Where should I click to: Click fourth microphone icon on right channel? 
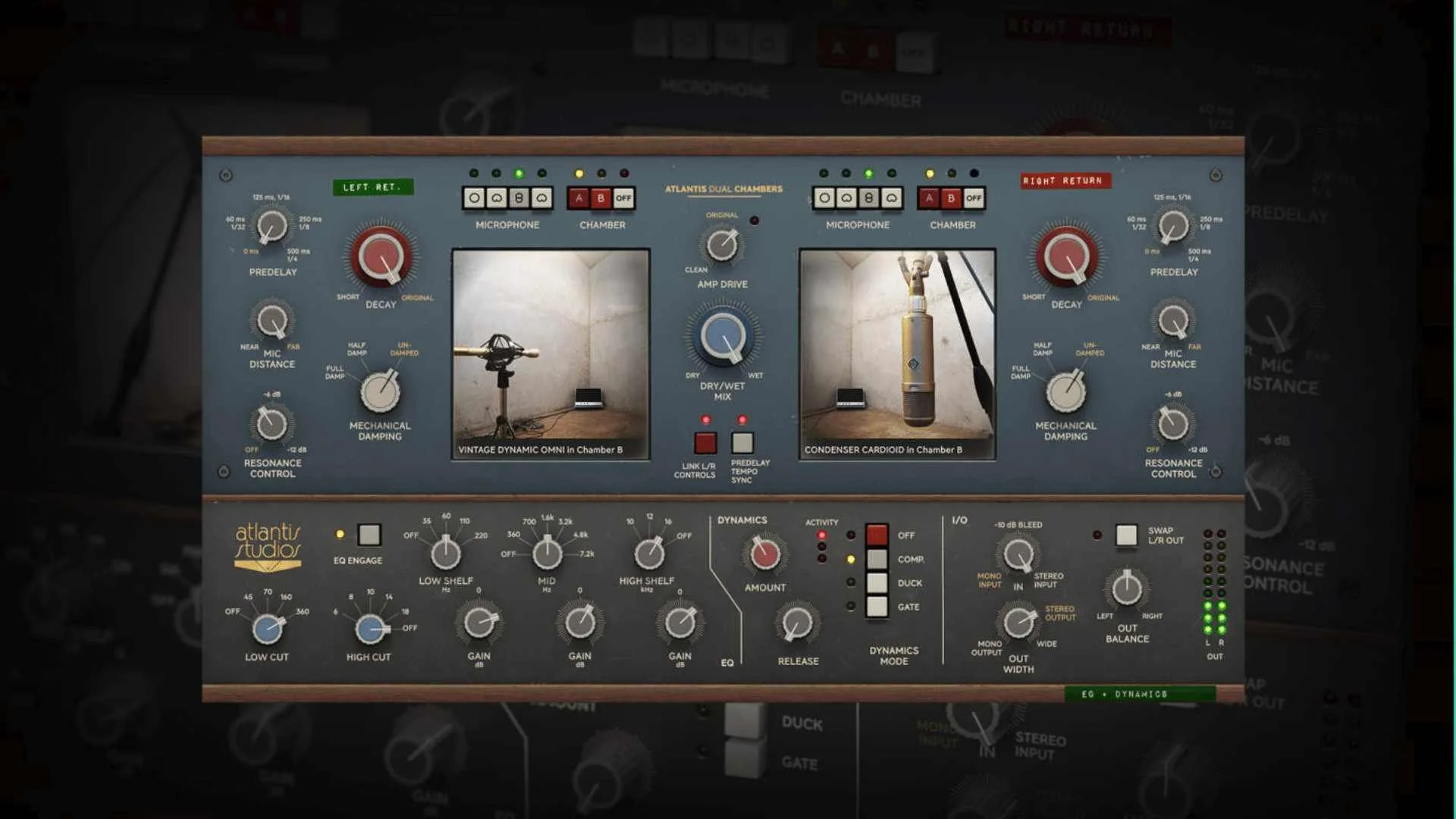click(892, 198)
